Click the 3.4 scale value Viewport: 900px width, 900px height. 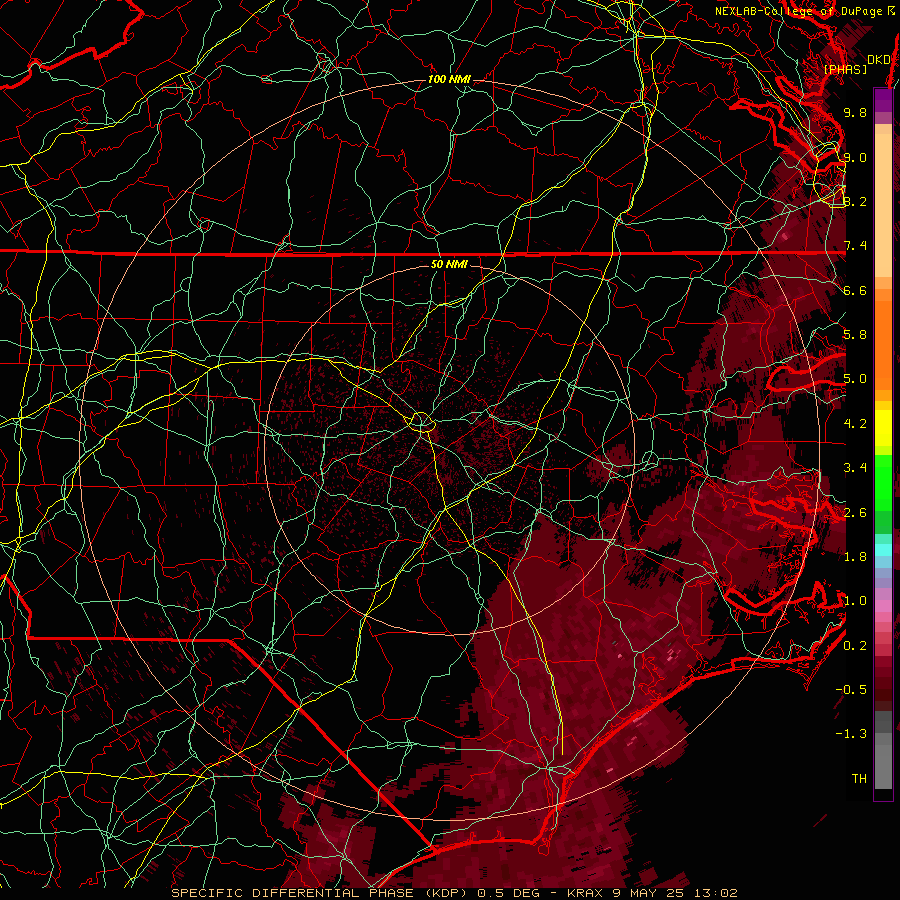tap(855, 468)
